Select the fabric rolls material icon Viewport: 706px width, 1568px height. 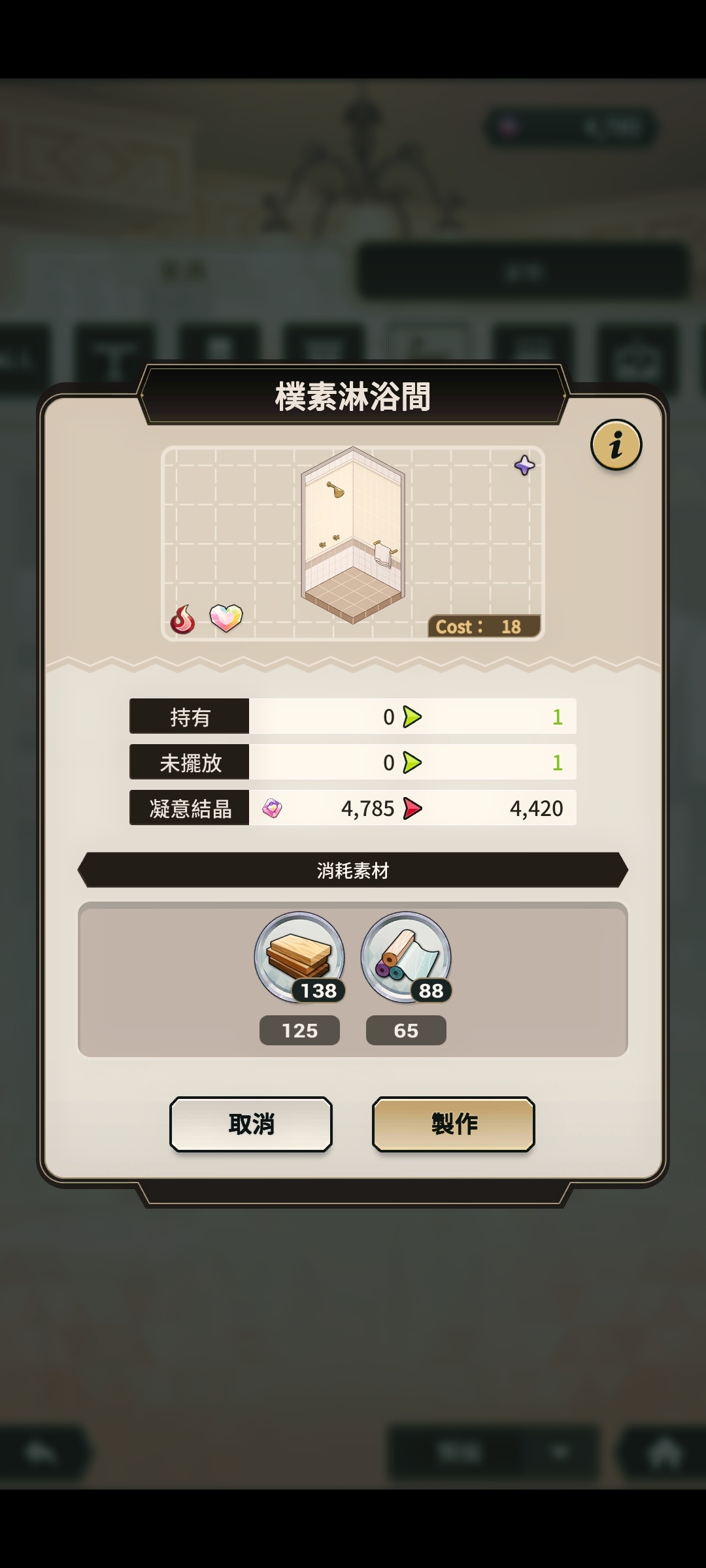[406, 957]
